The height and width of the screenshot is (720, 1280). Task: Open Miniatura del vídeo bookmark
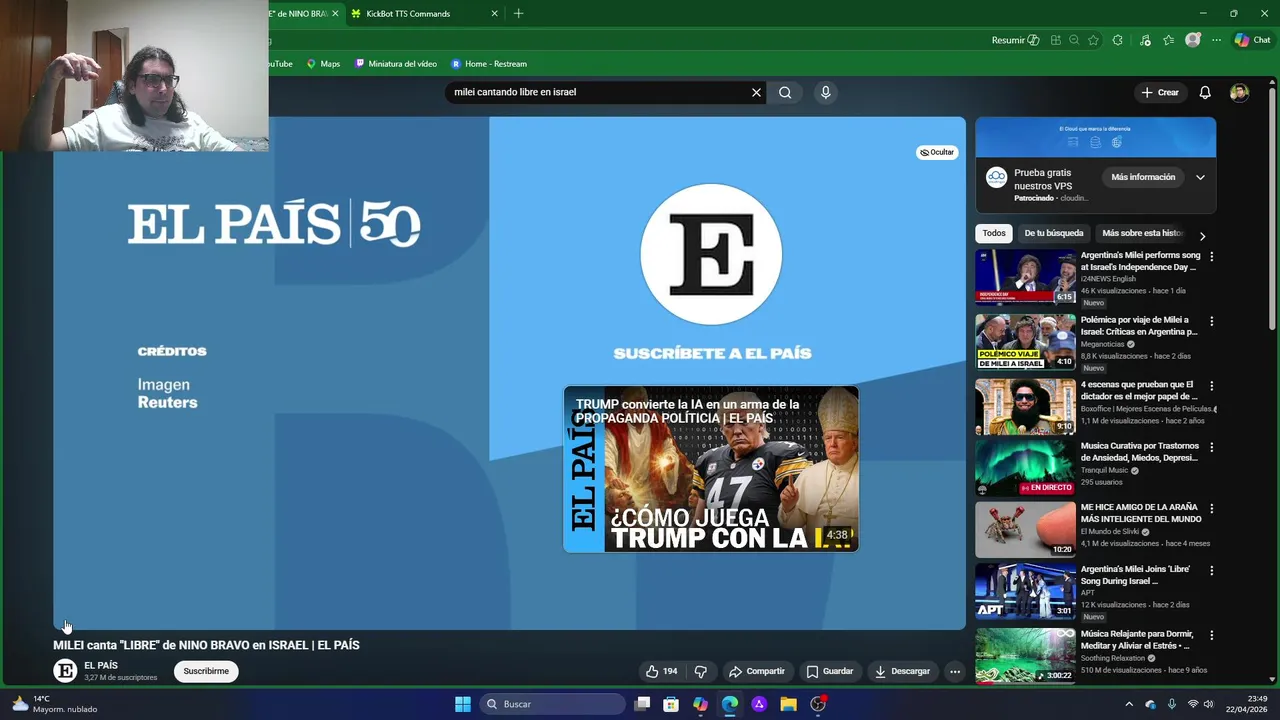click(396, 64)
